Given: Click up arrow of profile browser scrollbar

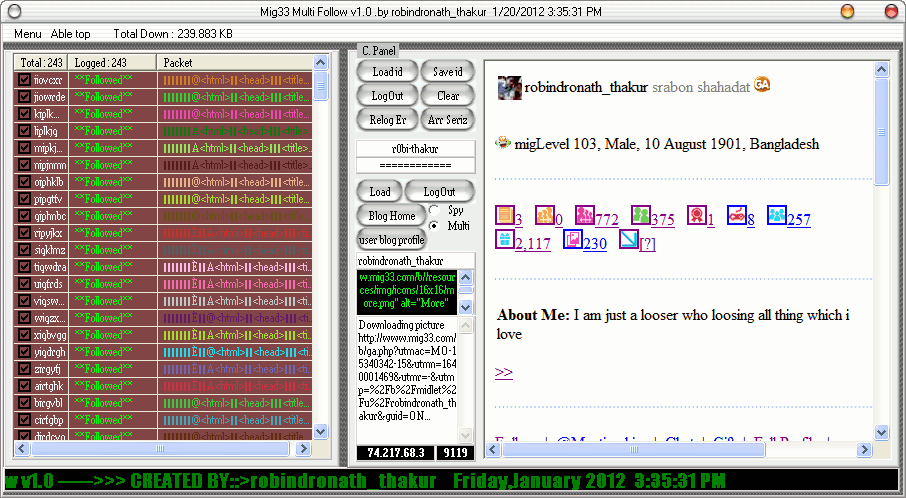Looking at the screenshot, I should click(881, 70).
